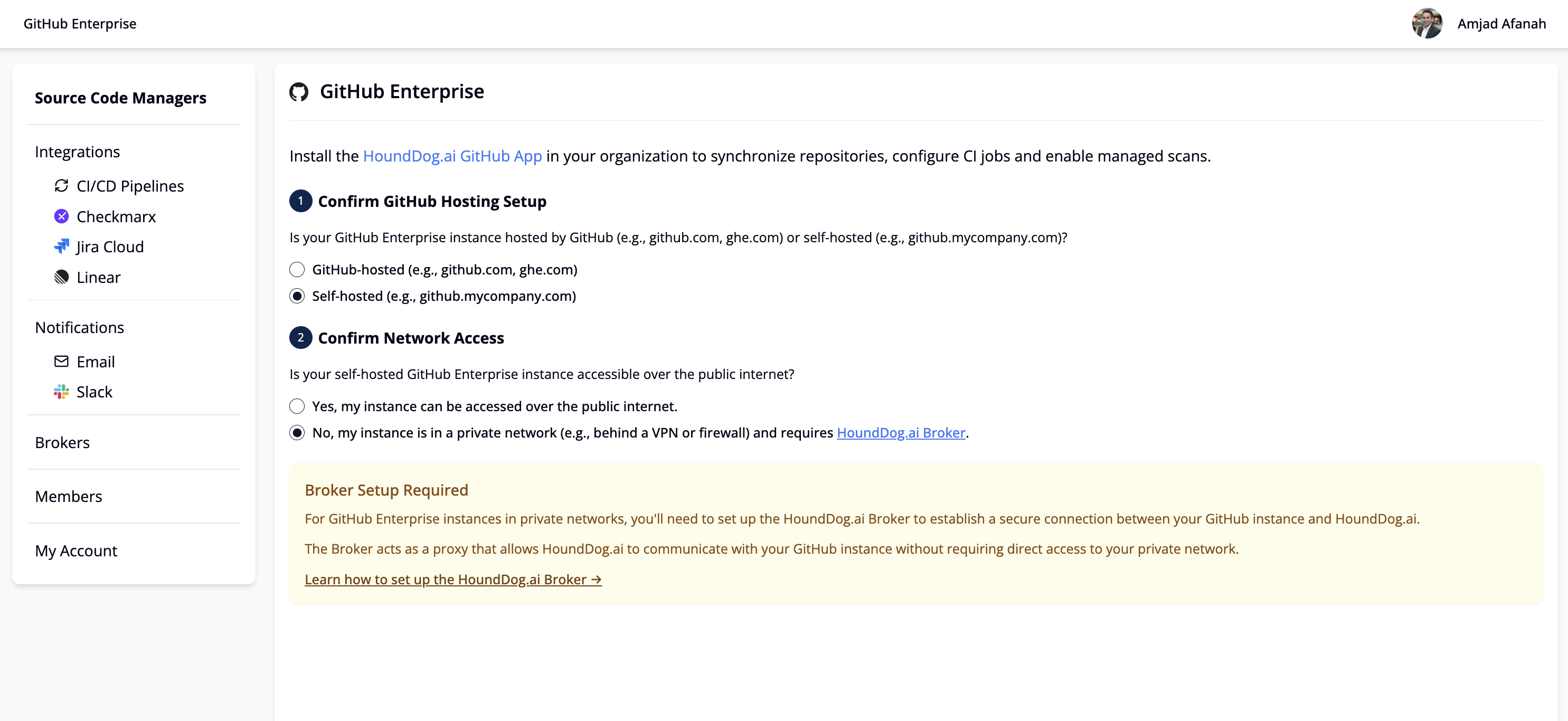Choose No, instance in private network

pyautogui.click(x=297, y=433)
